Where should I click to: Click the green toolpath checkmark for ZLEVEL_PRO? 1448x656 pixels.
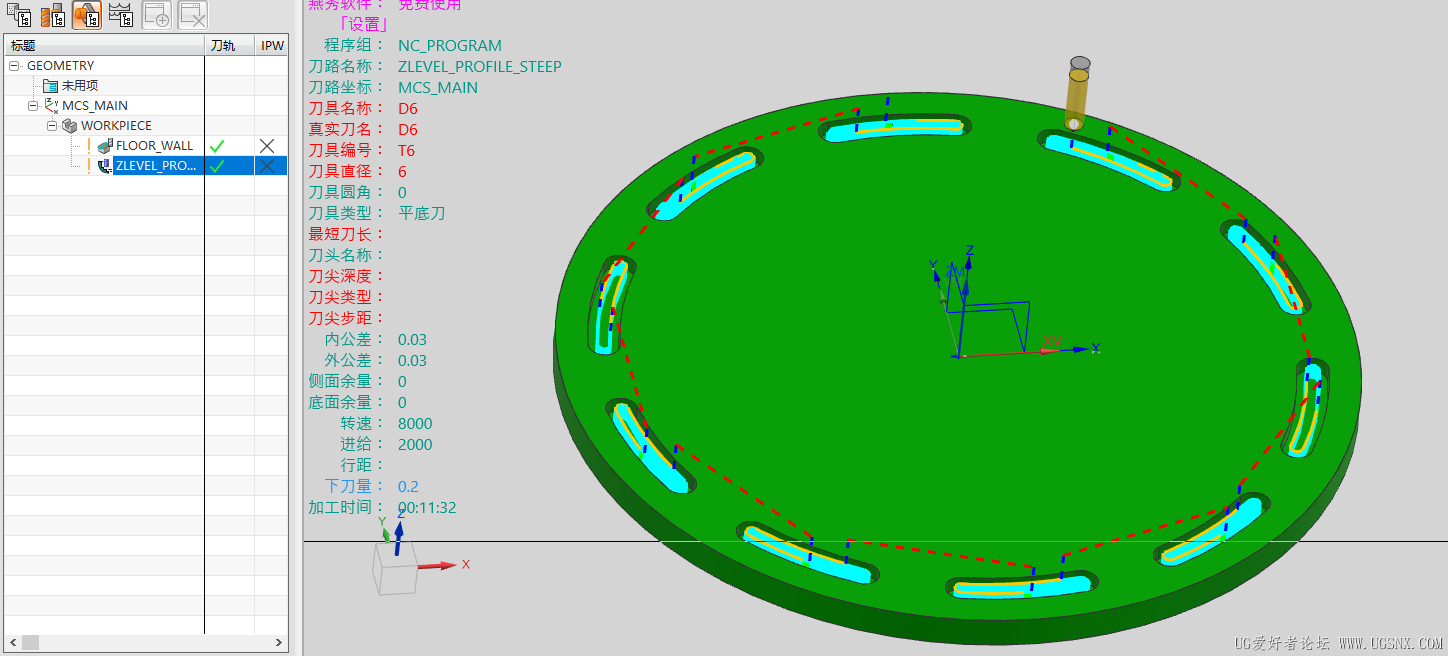[217, 166]
